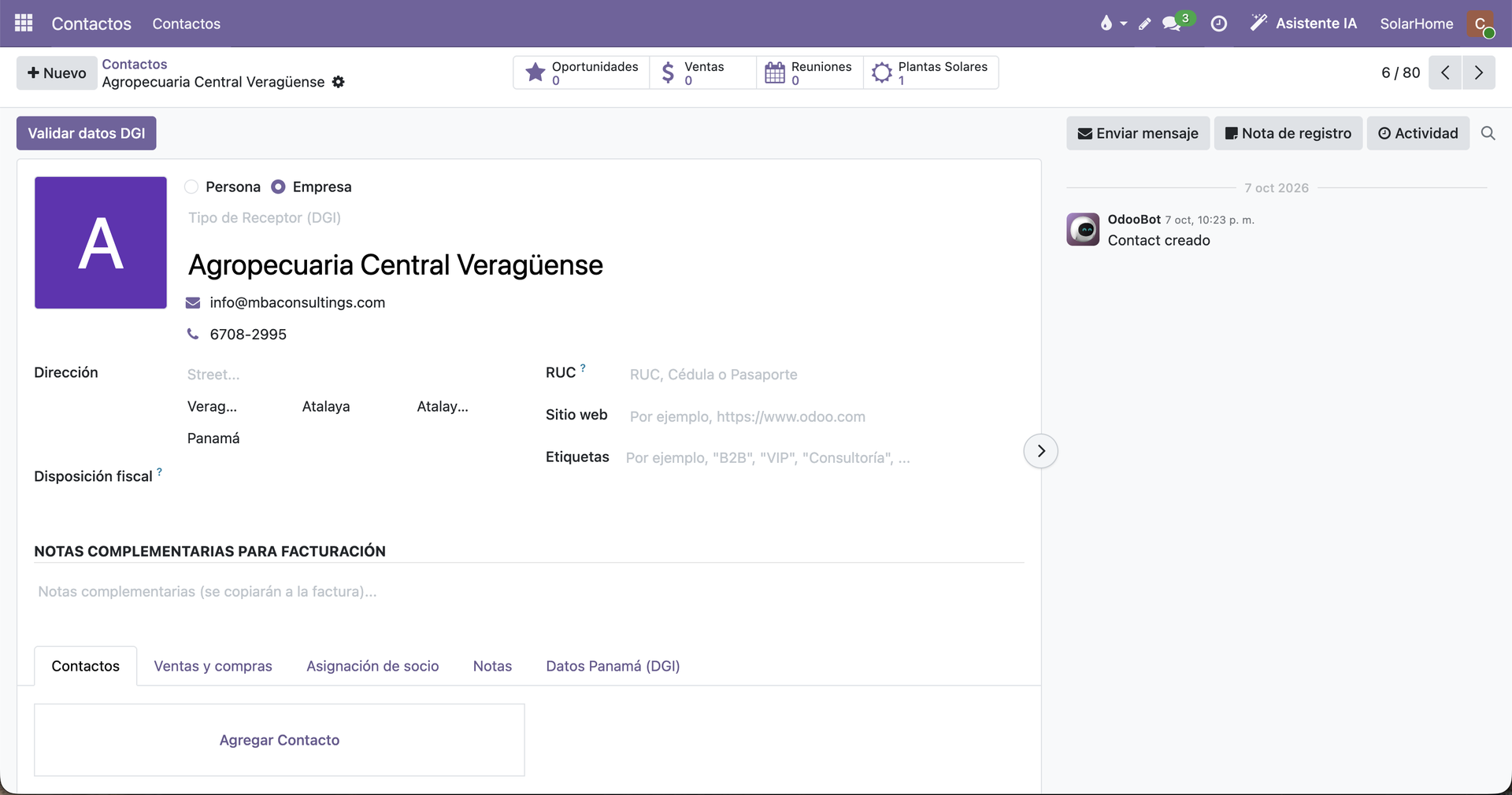
Task: Open Asignación de socio tab
Action: click(x=372, y=666)
